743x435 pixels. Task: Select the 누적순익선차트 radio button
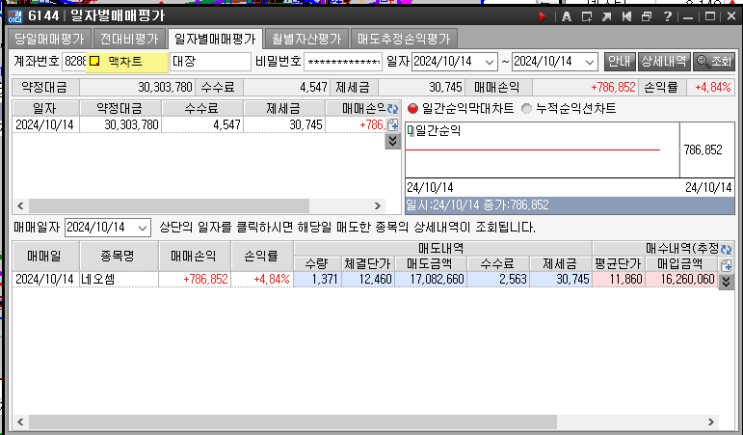(526, 109)
